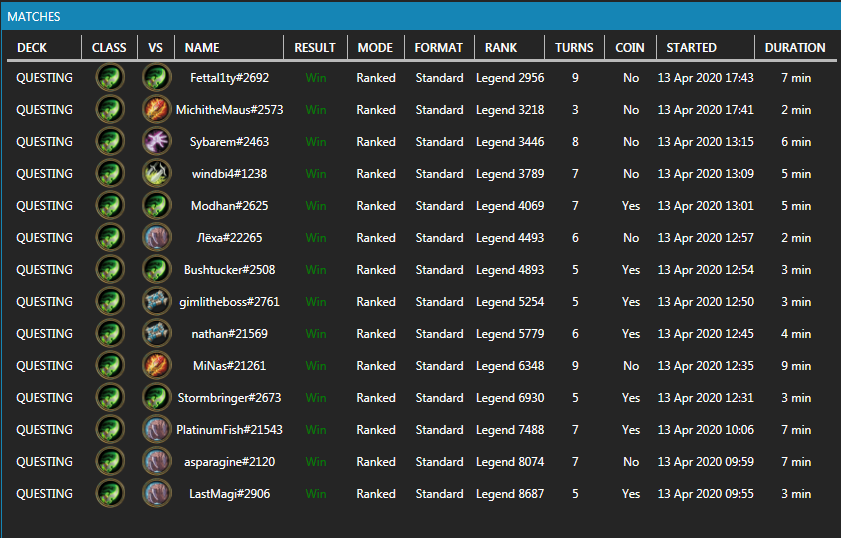Image resolution: width=841 pixels, height=538 pixels.
Task: Click player class icon in Sybarem#2463 row
Action: point(110,142)
